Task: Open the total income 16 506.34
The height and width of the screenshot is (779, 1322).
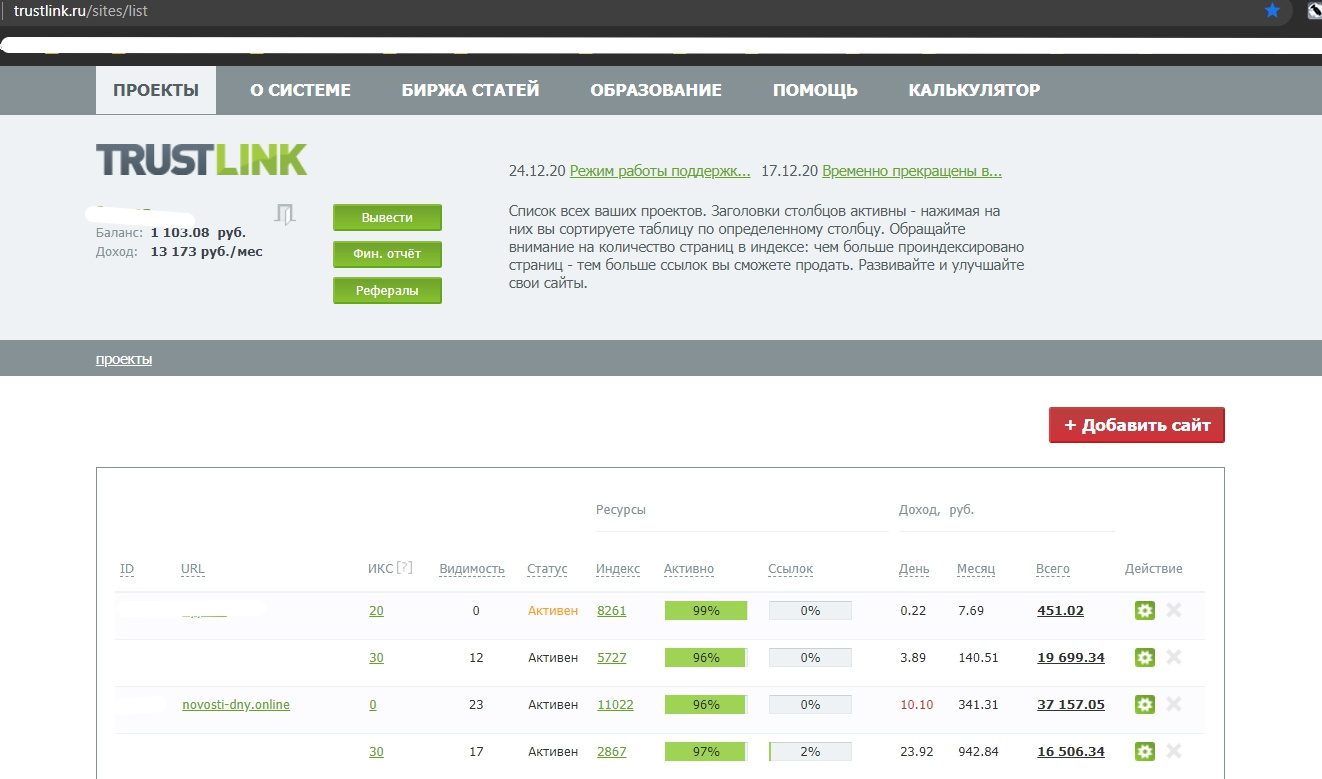Action: click(1071, 752)
